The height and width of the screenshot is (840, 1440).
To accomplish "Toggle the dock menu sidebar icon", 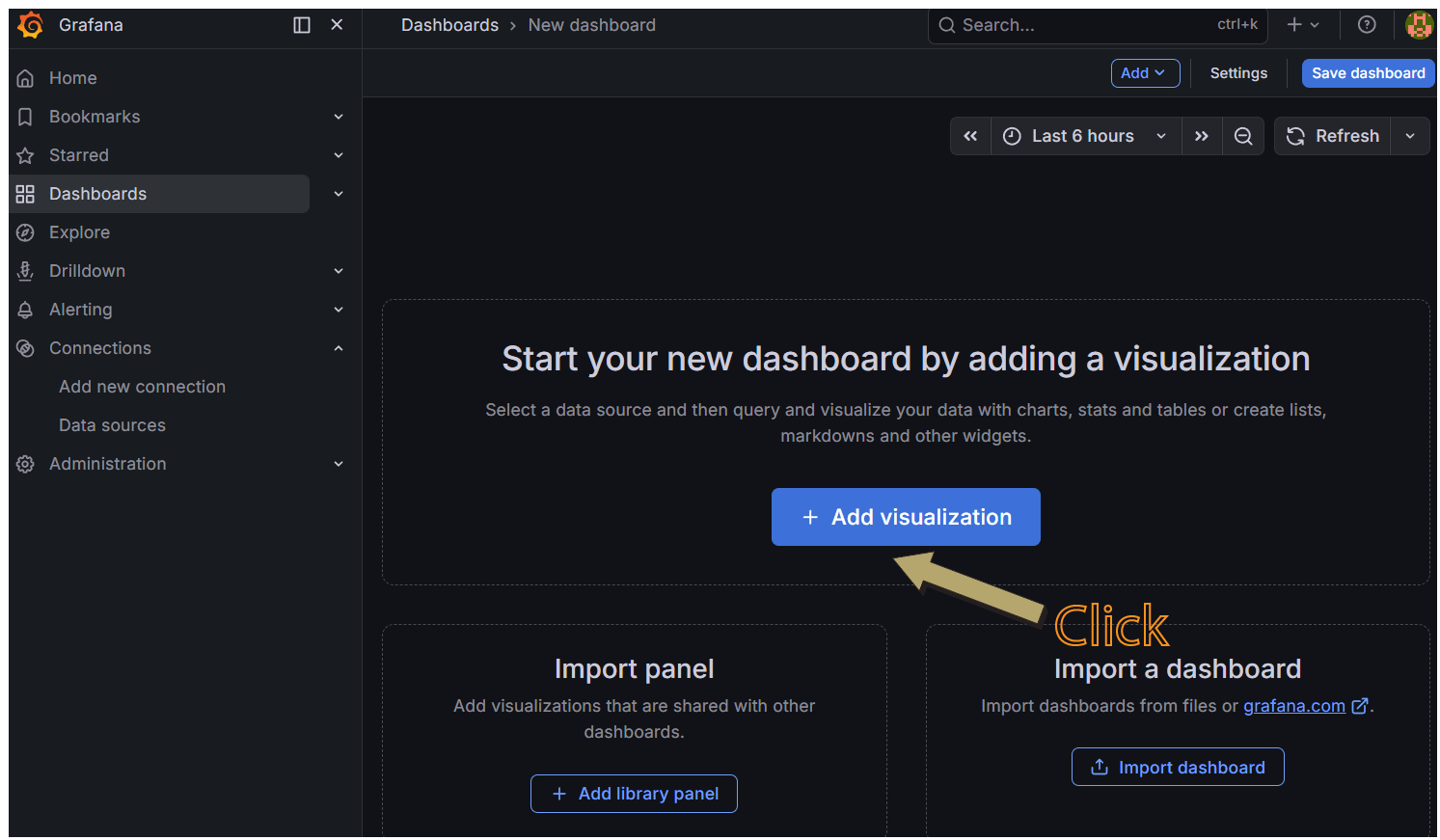I will pos(302,25).
